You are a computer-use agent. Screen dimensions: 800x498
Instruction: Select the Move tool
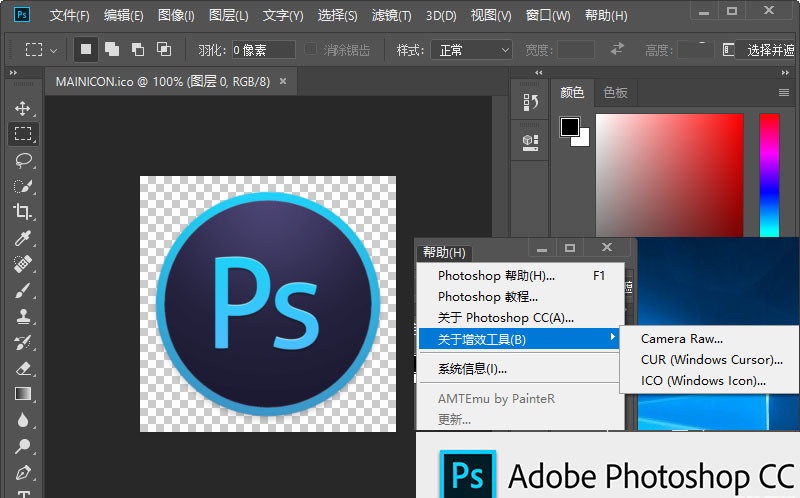22,108
